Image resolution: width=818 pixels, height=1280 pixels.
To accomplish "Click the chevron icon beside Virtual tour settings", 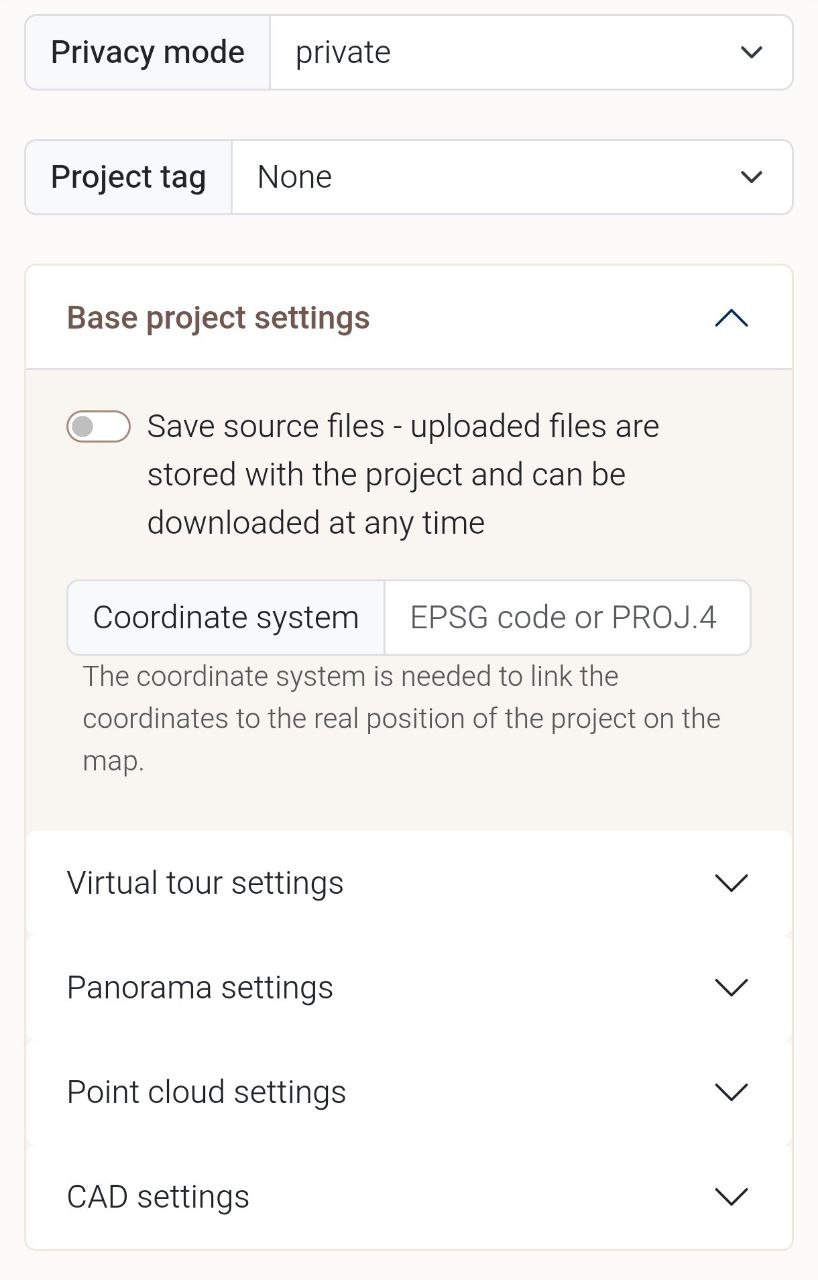I will coord(732,883).
